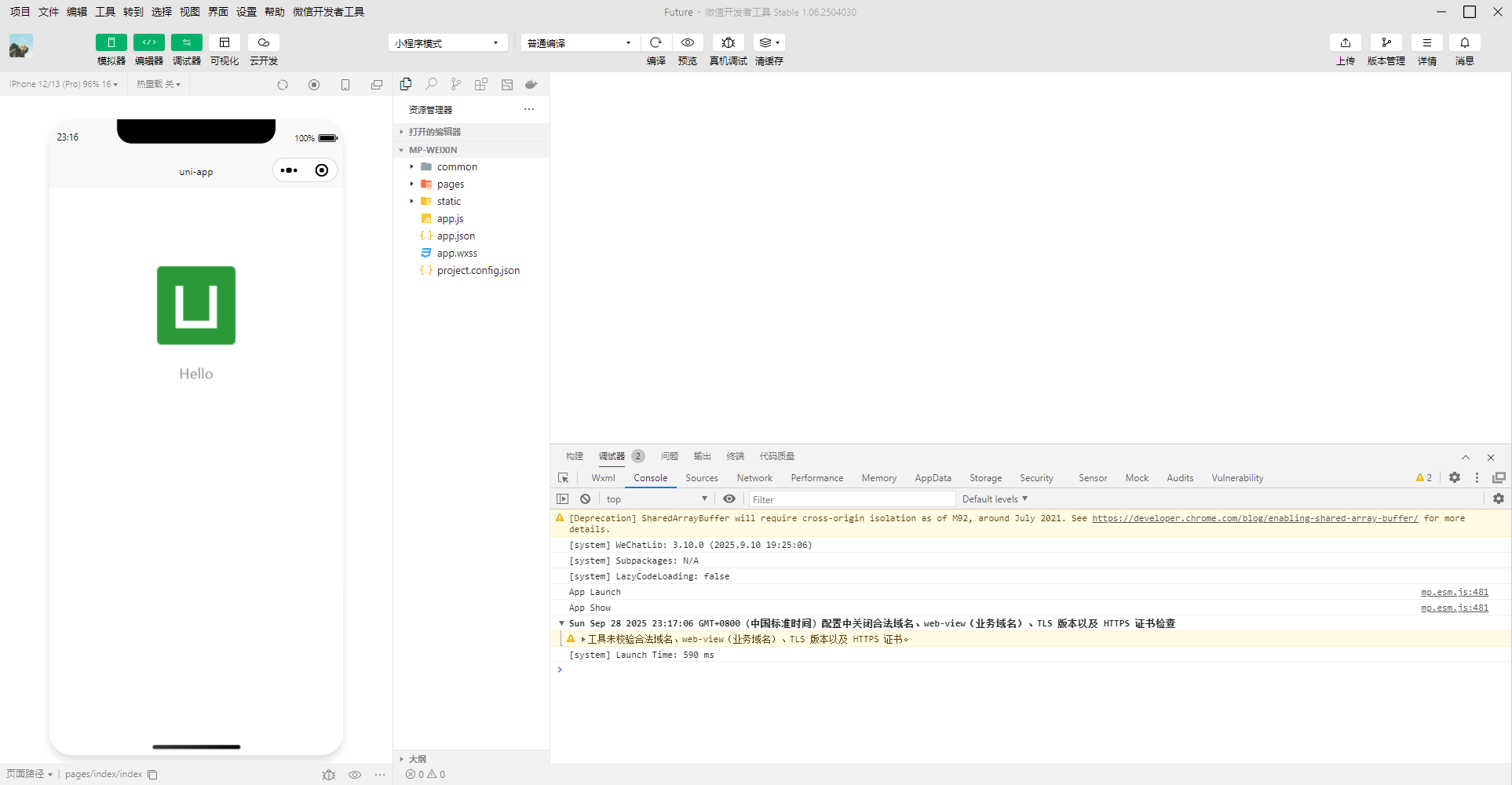Toggle the simulator panel button

pyautogui.click(x=111, y=42)
